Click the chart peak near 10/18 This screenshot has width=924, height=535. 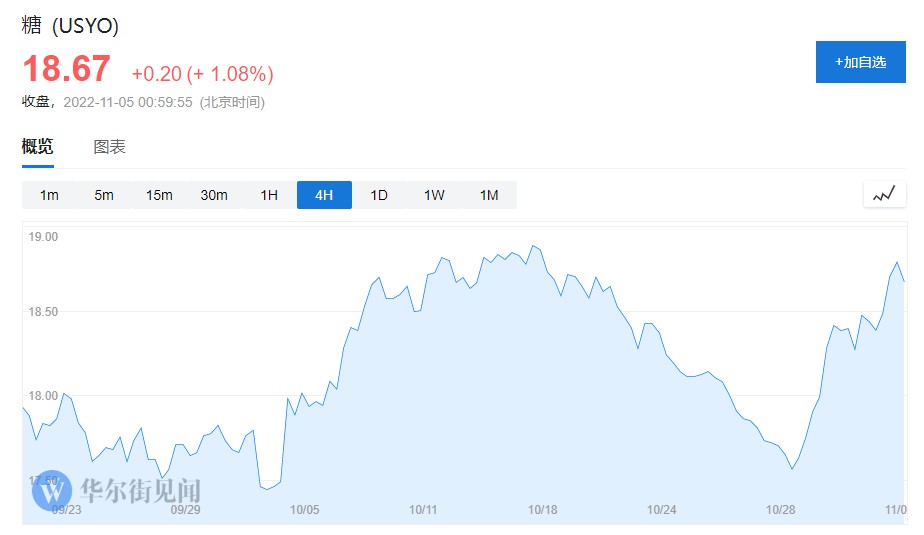tap(534, 245)
